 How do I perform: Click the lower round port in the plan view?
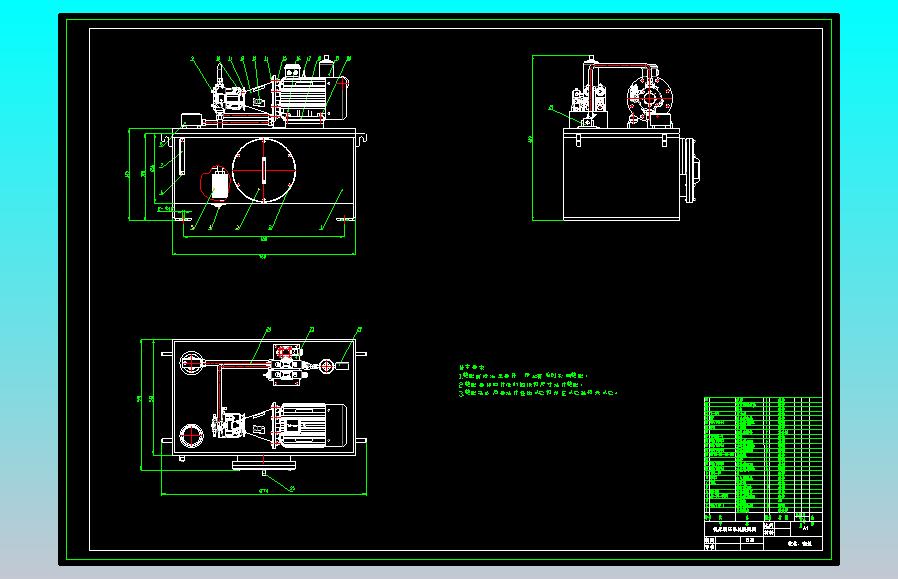point(191,436)
